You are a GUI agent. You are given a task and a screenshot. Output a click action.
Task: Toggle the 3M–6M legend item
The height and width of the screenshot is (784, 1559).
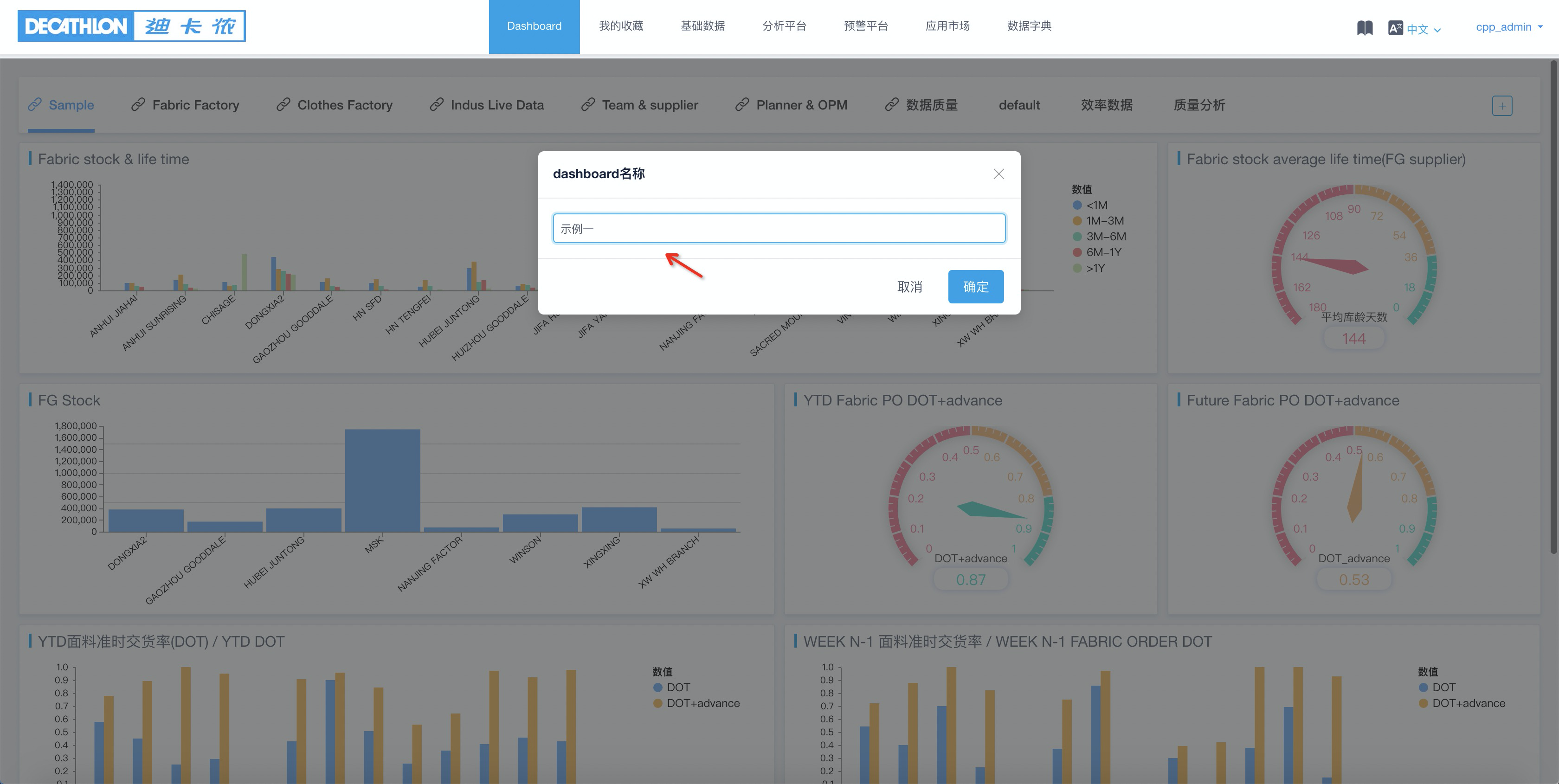pyautogui.click(x=1099, y=237)
